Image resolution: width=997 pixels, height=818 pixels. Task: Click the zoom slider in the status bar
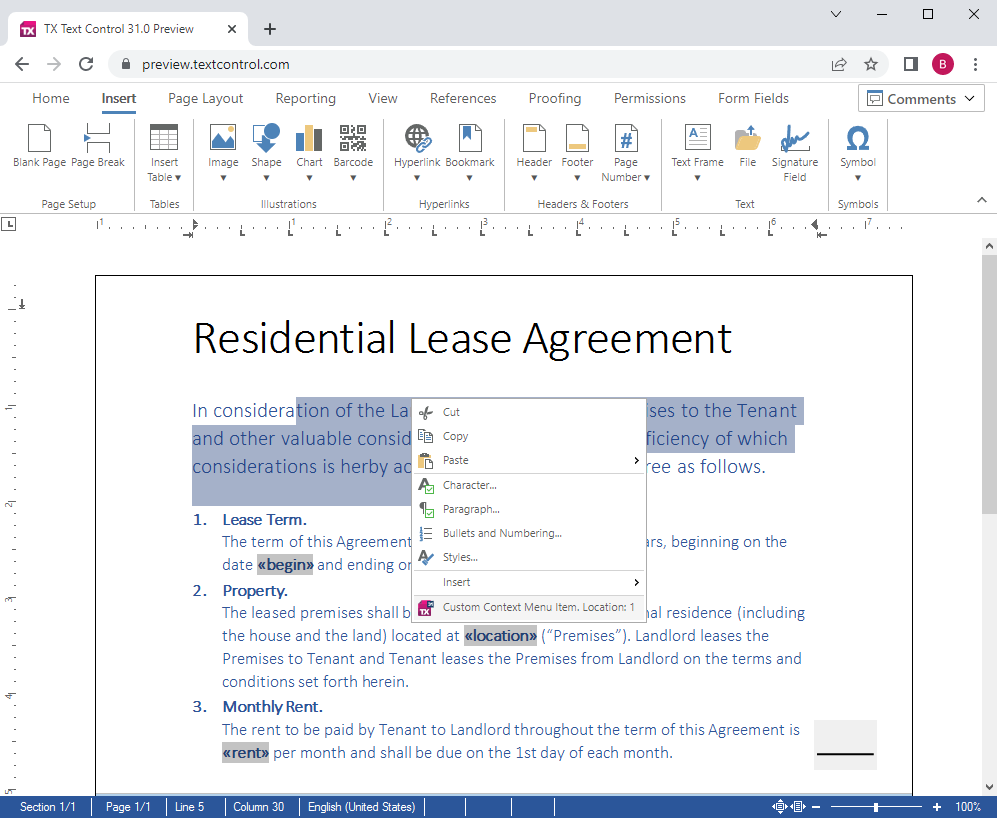coord(877,806)
